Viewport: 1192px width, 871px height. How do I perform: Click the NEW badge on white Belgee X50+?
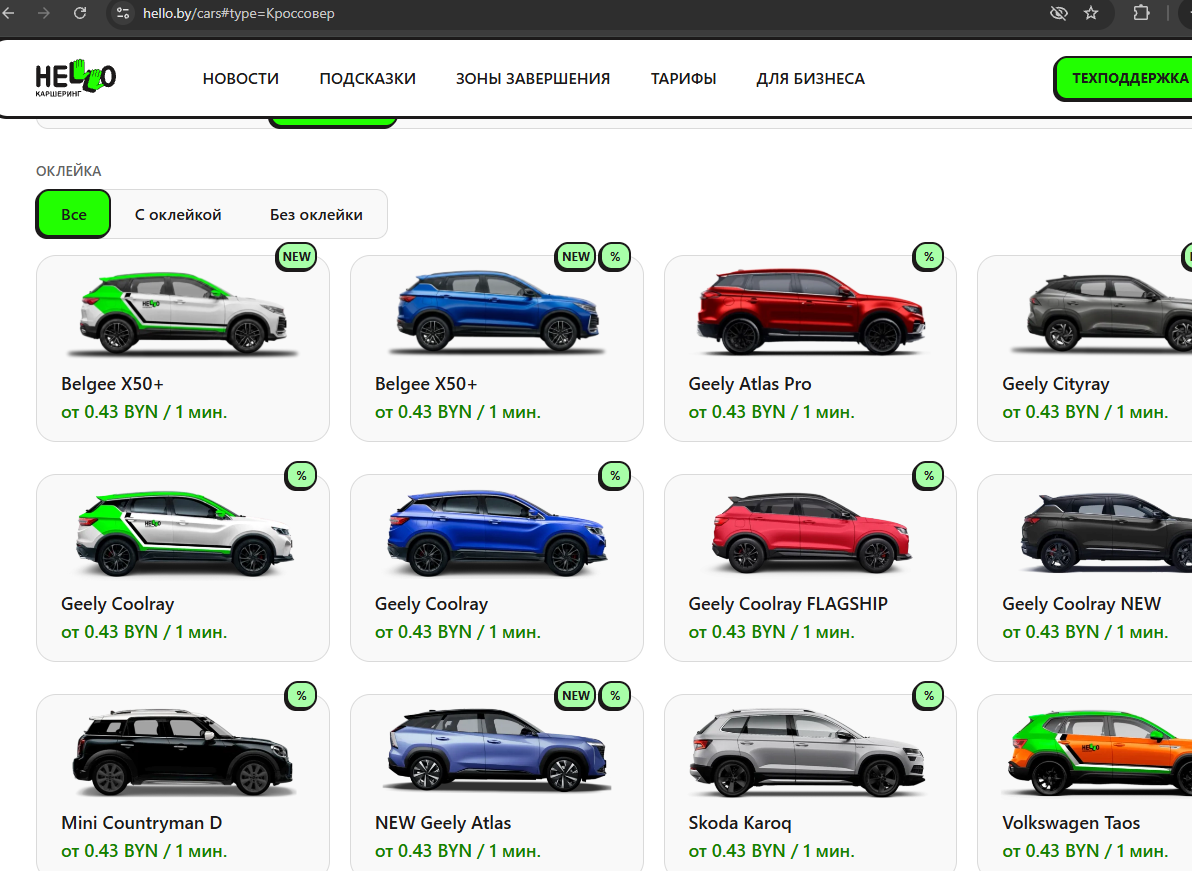(296, 257)
